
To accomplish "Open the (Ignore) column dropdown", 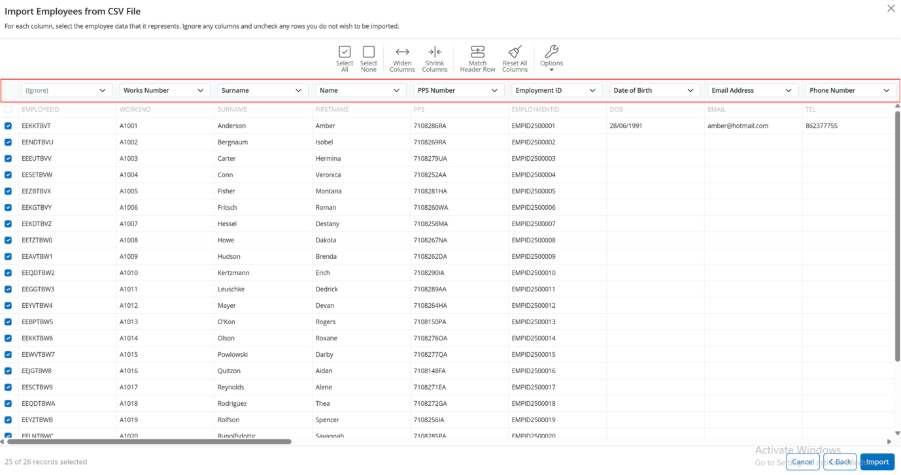I will click(67, 90).
